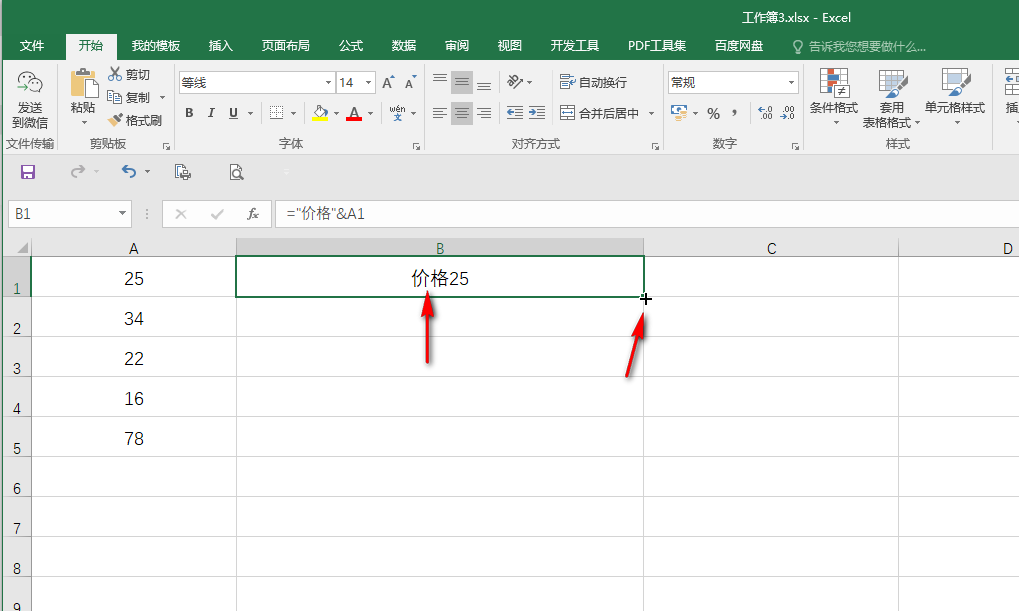
Task: Toggle Wrap Text (自动换行)
Action: click(593, 83)
